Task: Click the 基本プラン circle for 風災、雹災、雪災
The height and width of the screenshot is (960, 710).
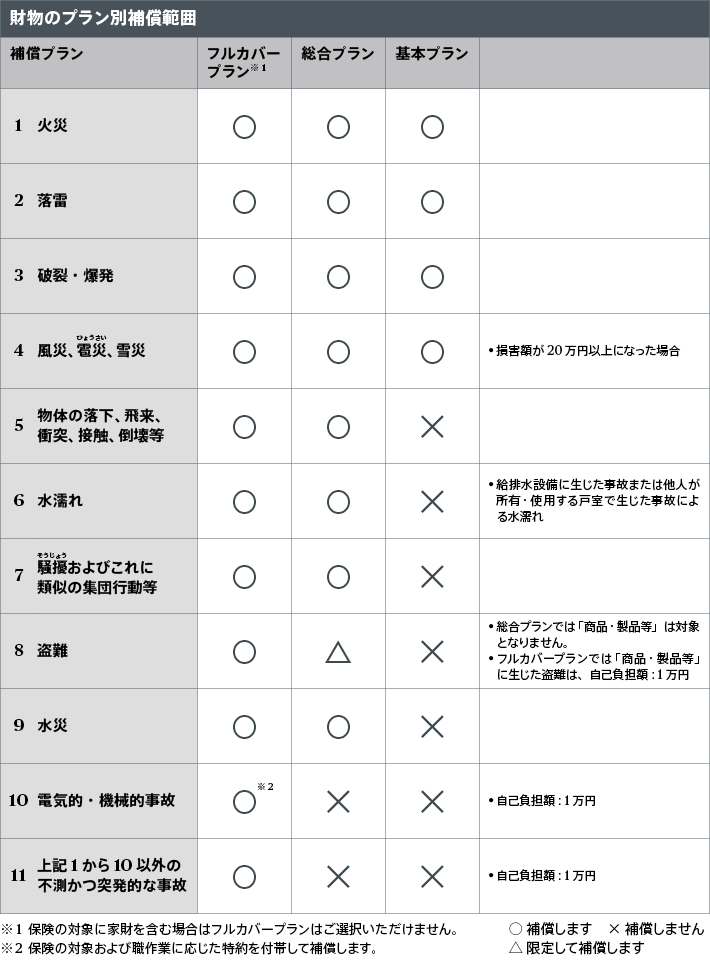Action: pyautogui.click(x=432, y=352)
